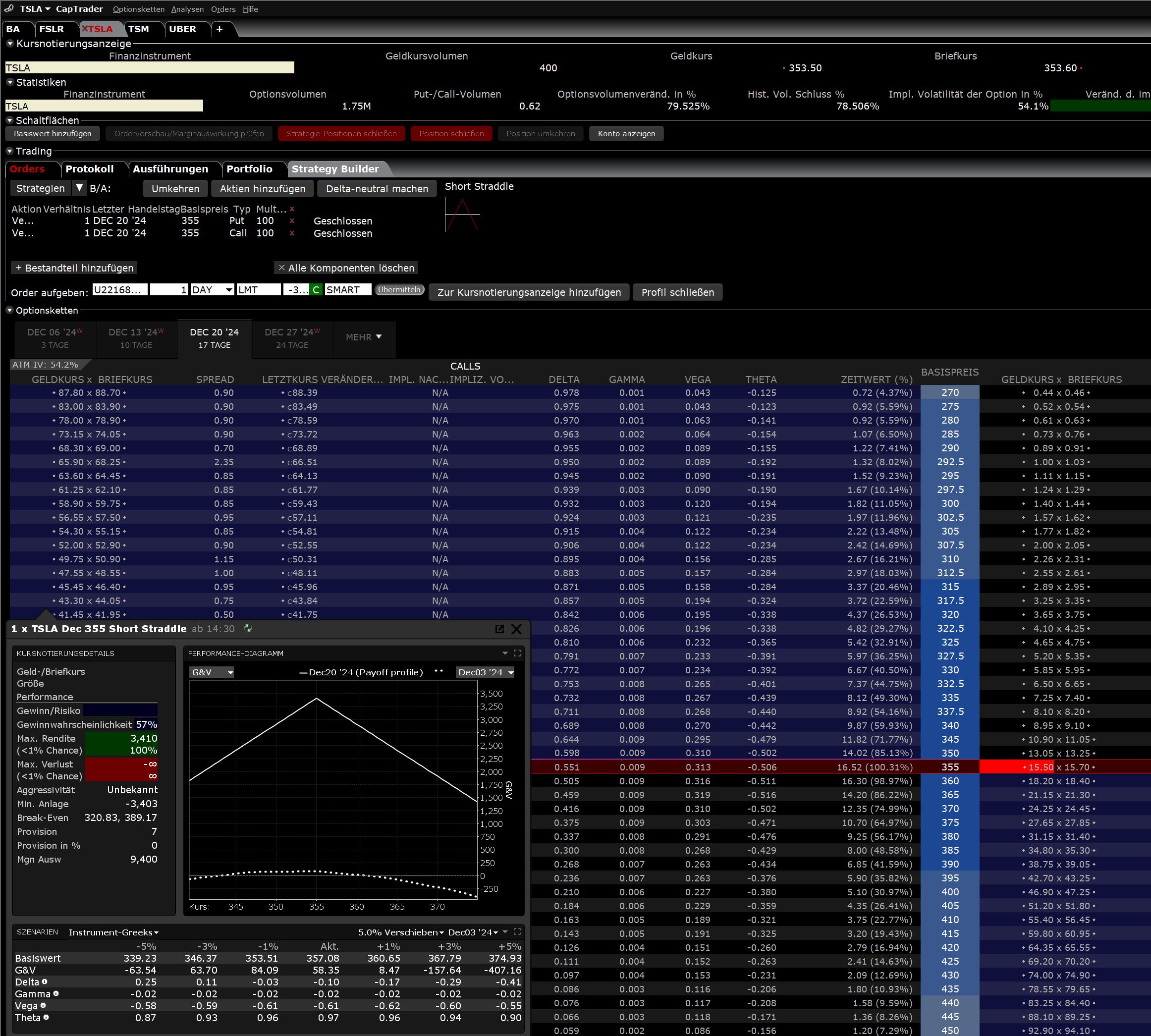Switch to the Protokoll tab
This screenshot has width=1151, height=1036.
[90, 169]
